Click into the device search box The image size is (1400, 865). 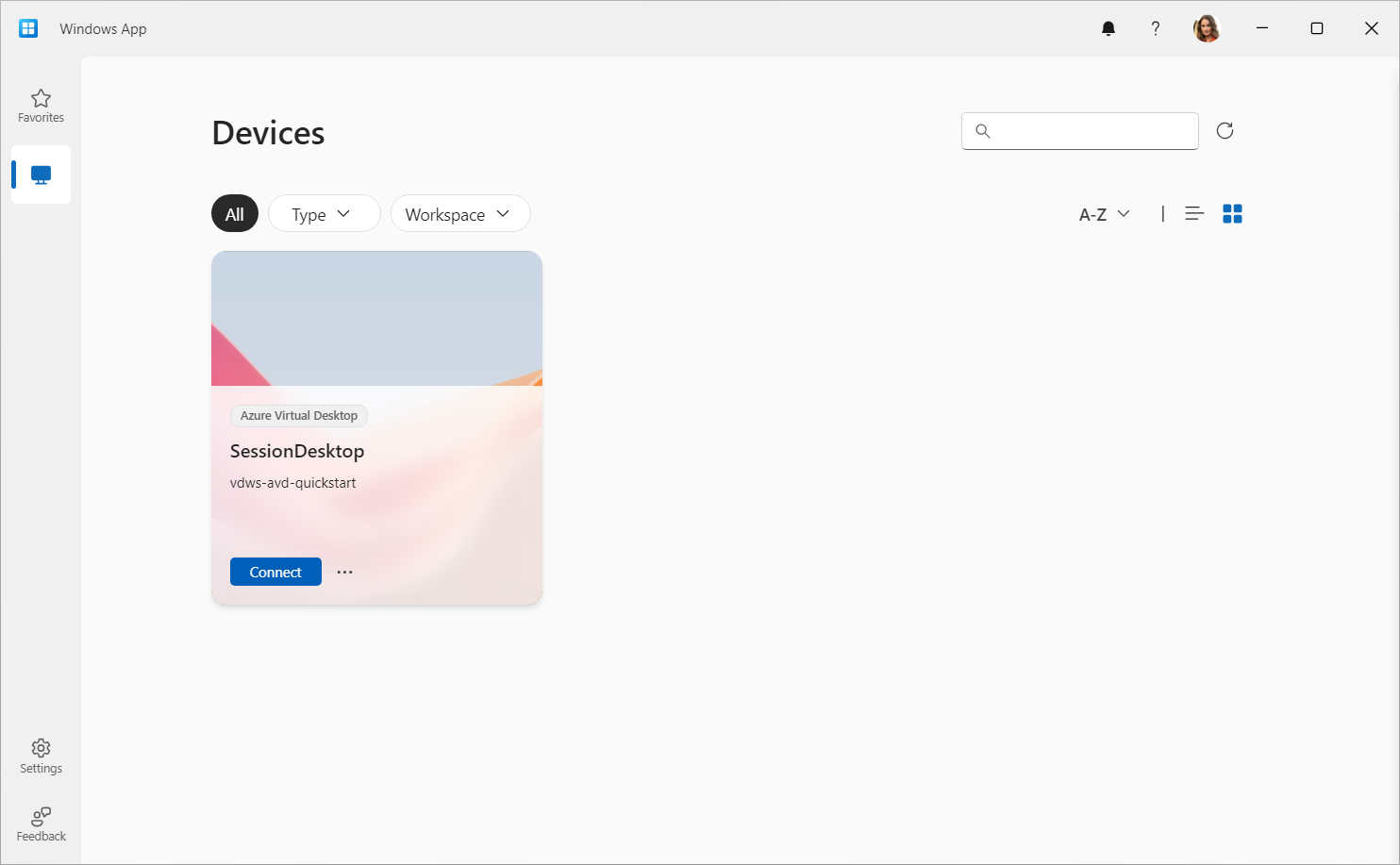[x=1080, y=131]
